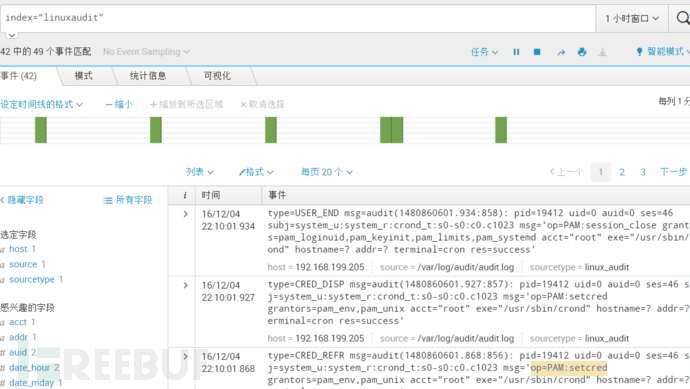Open the 格式 dropdown

(256, 172)
